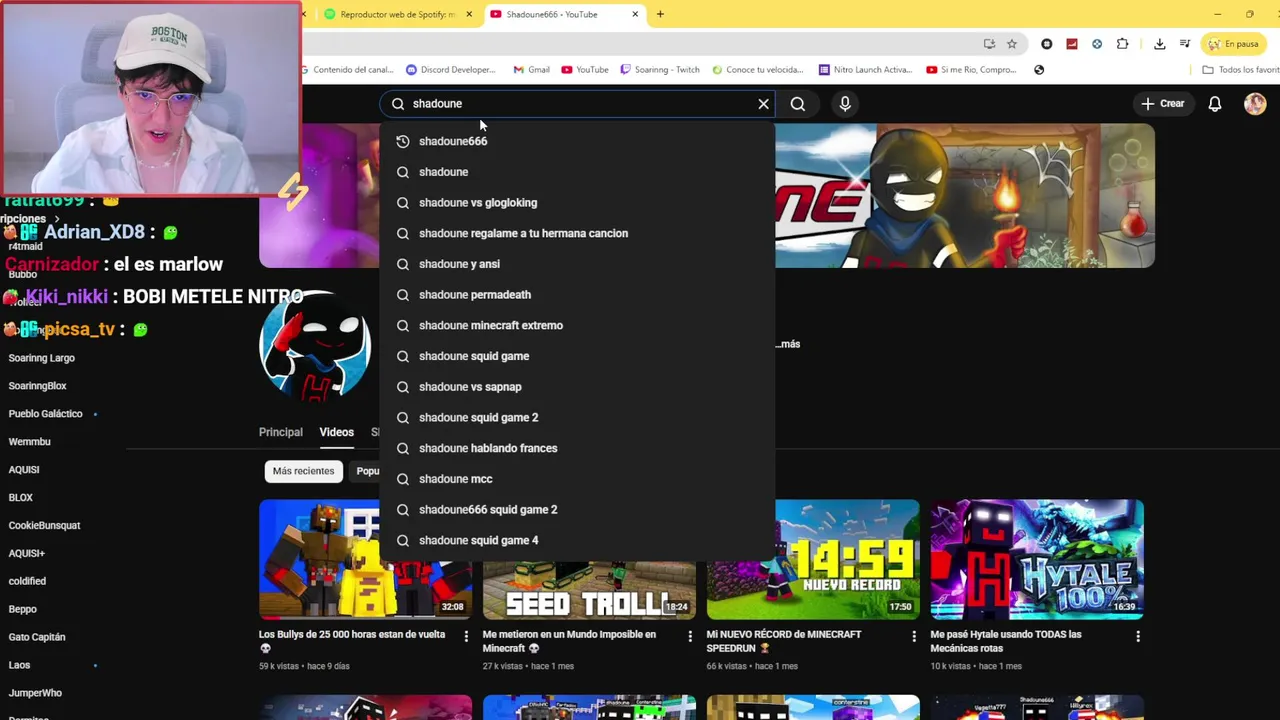This screenshot has width=1280, height=720.
Task: Open a new browser tab
Action: tap(660, 14)
